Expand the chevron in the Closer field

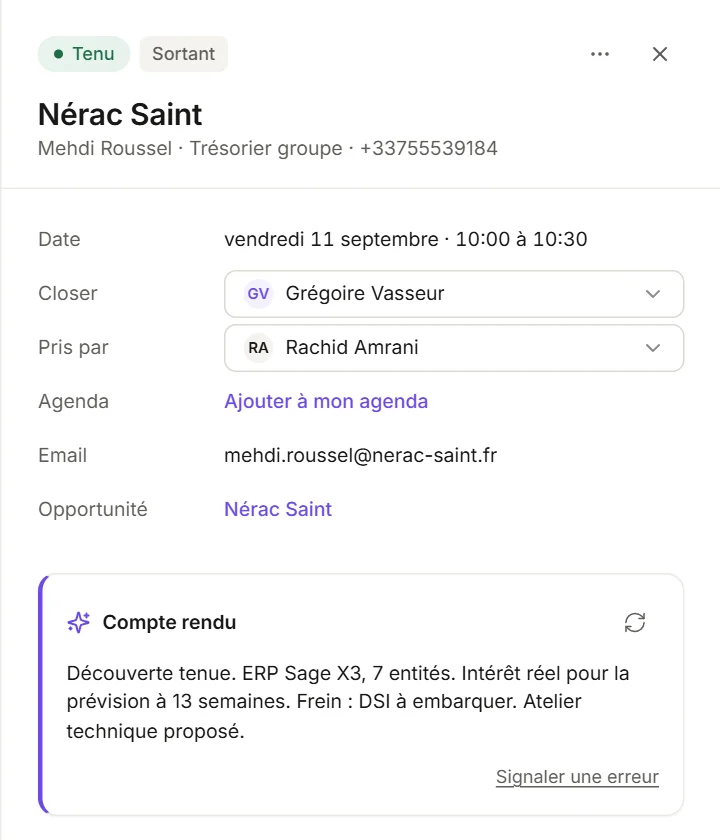(652, 294)
